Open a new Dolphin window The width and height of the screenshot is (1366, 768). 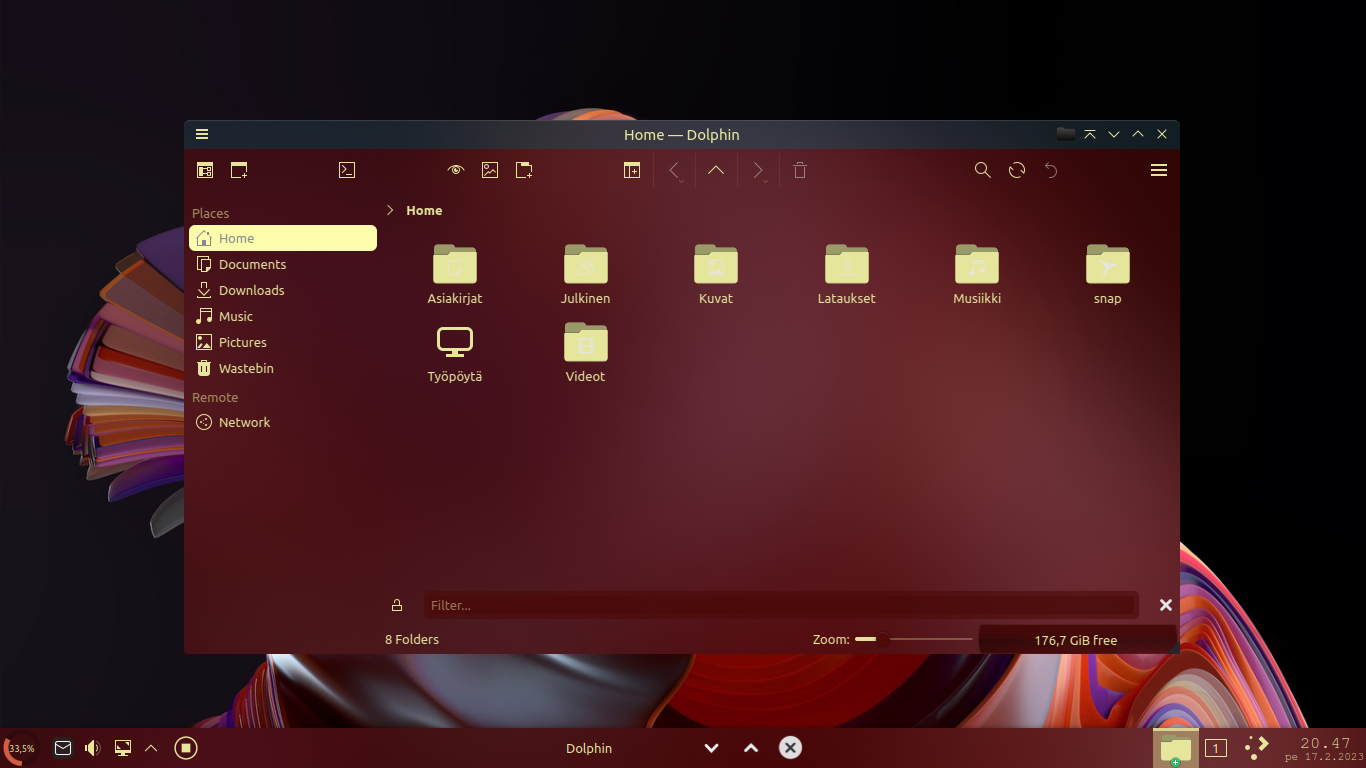point(239,170)
